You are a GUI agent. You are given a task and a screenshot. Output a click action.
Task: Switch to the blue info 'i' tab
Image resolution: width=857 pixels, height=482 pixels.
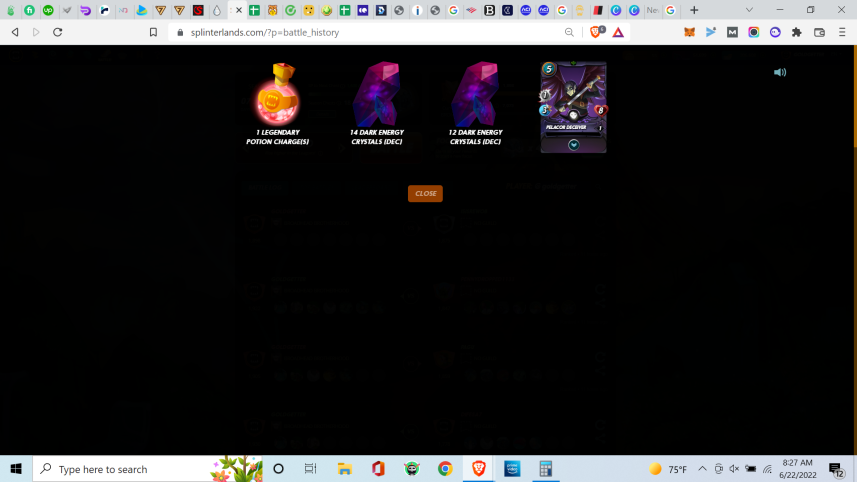(417, 10)
